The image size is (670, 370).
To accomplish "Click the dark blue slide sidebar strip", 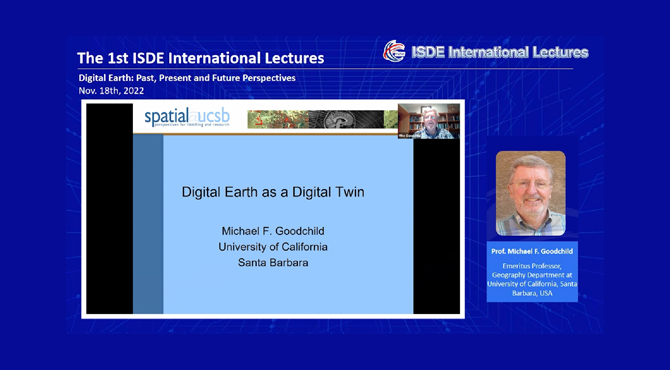I will click(x=148, y=224).
